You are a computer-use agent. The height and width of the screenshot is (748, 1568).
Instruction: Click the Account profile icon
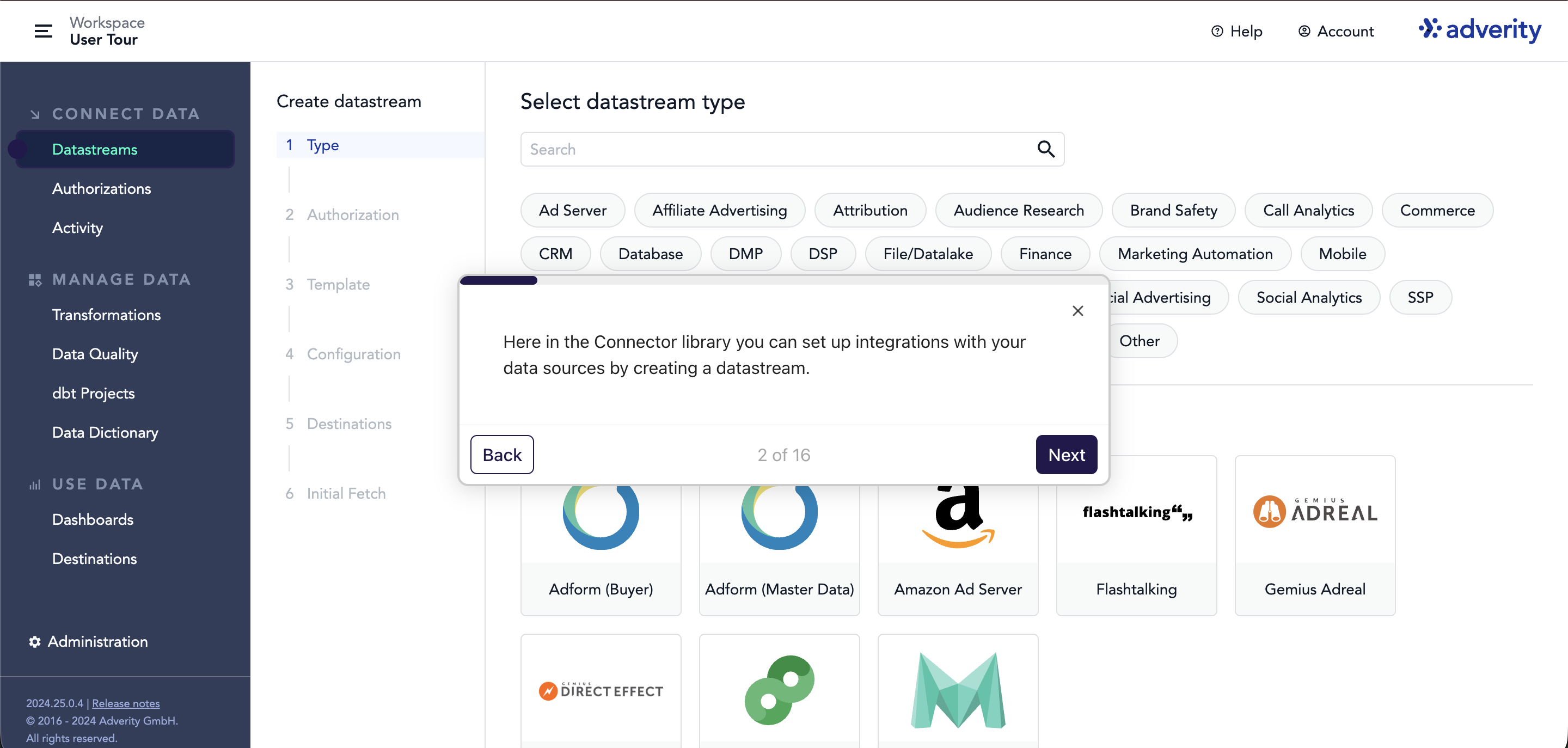pyautogui.click(x=1304, y=31)
